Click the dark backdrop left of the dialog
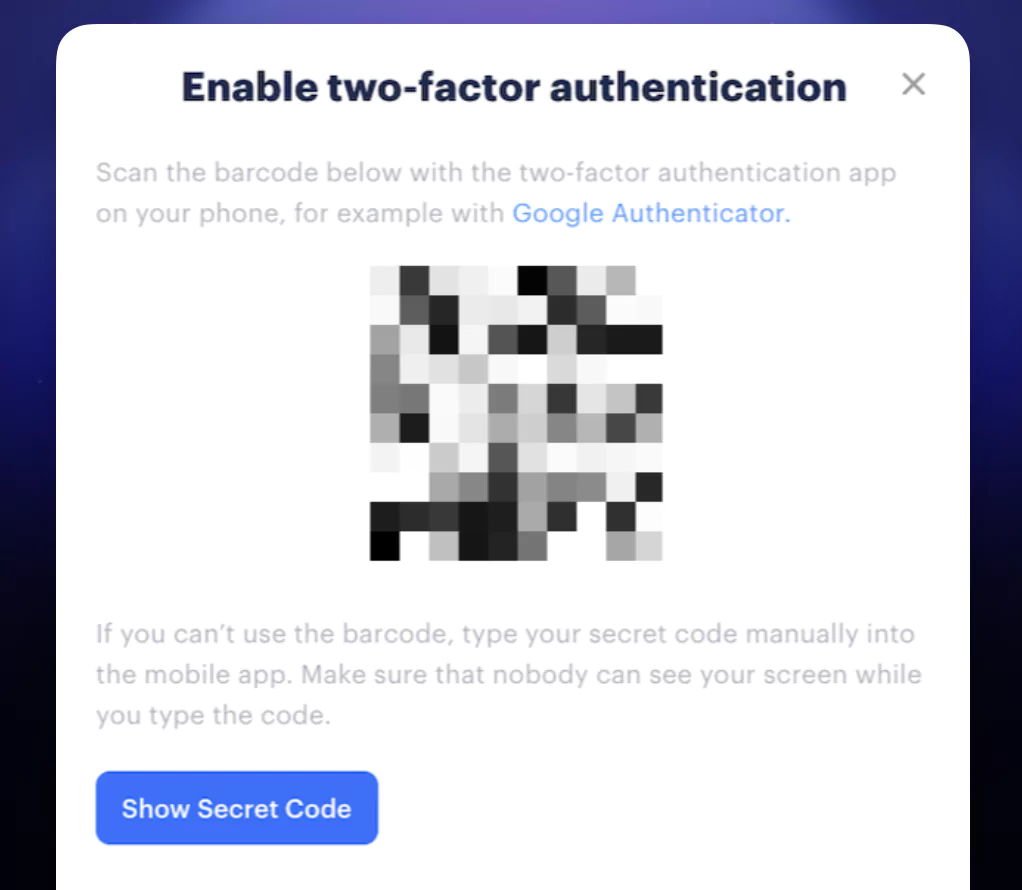 [27, 456]
